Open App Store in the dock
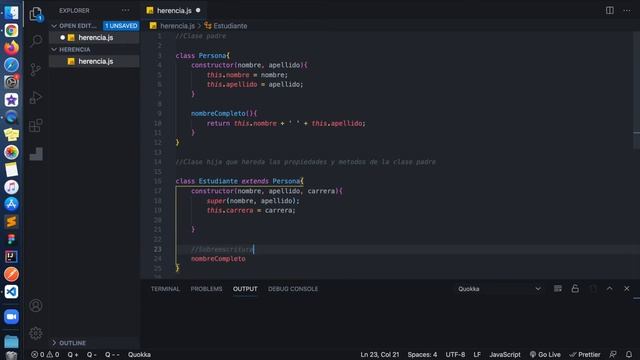The width and height of the screenshot is (640, 360). tap(11, 204)
